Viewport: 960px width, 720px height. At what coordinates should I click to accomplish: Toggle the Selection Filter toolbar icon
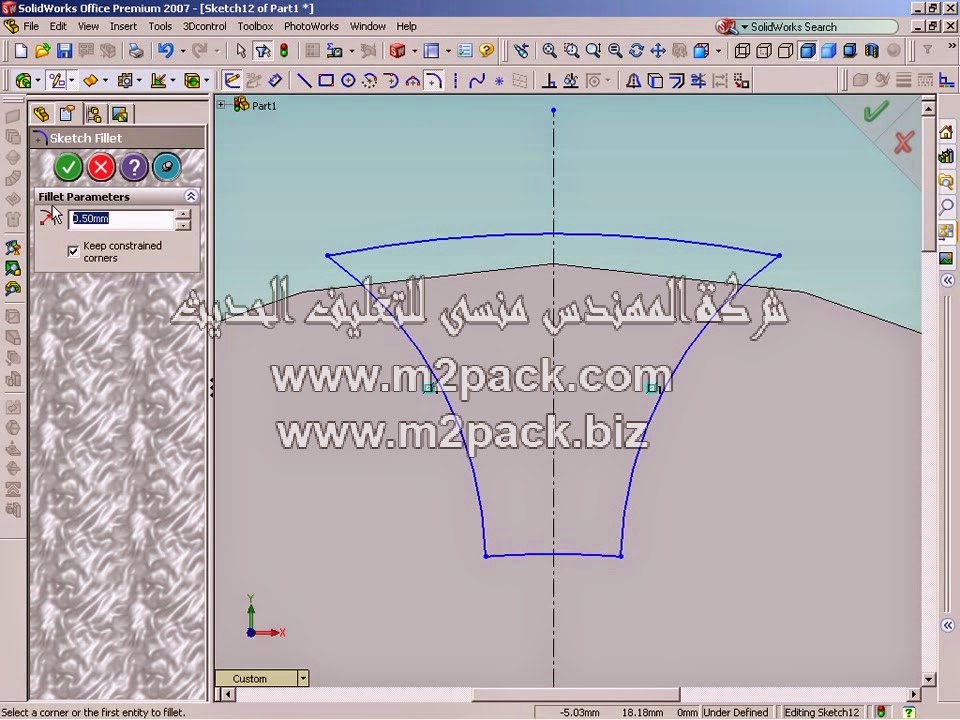tap(263, 51)
